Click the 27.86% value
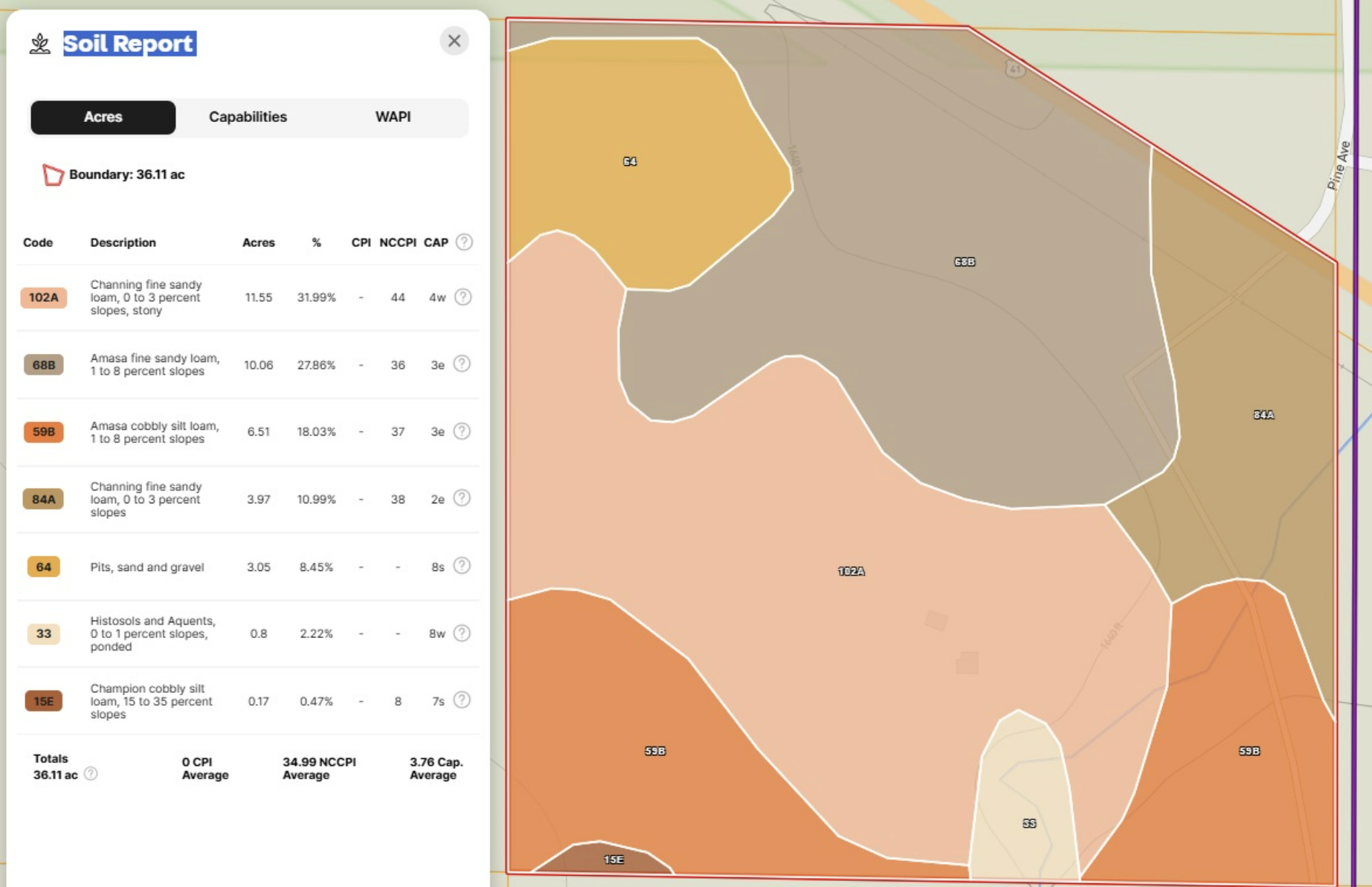This screenshot has width=1372, height=887. pos(316,365)
